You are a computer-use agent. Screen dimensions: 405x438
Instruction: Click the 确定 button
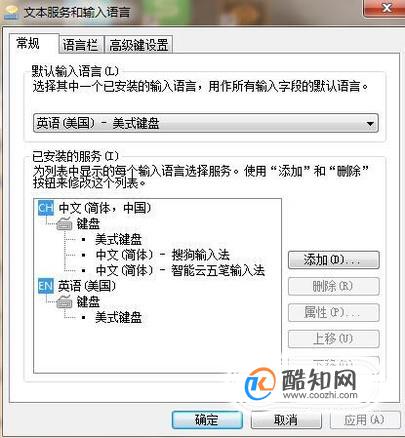pyautogui.click(x=207, y=420)
